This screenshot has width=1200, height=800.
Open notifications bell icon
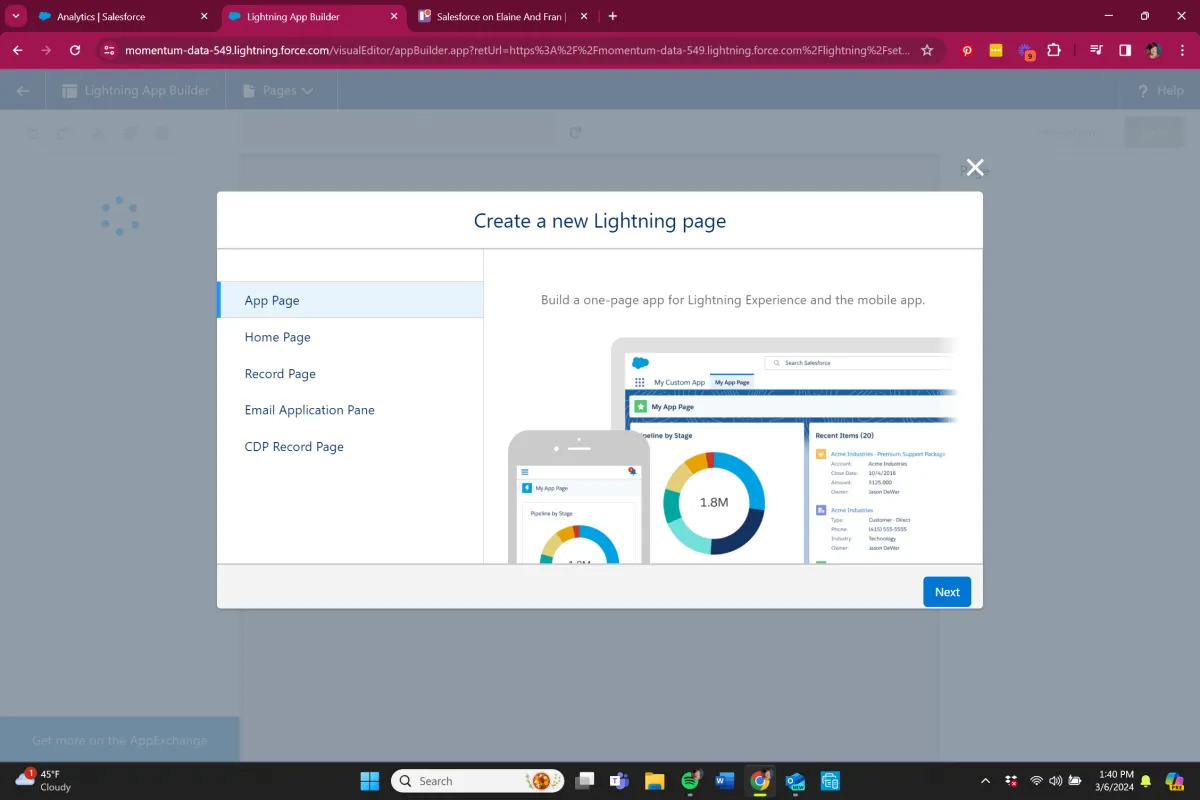click(x=1146, y=781)
